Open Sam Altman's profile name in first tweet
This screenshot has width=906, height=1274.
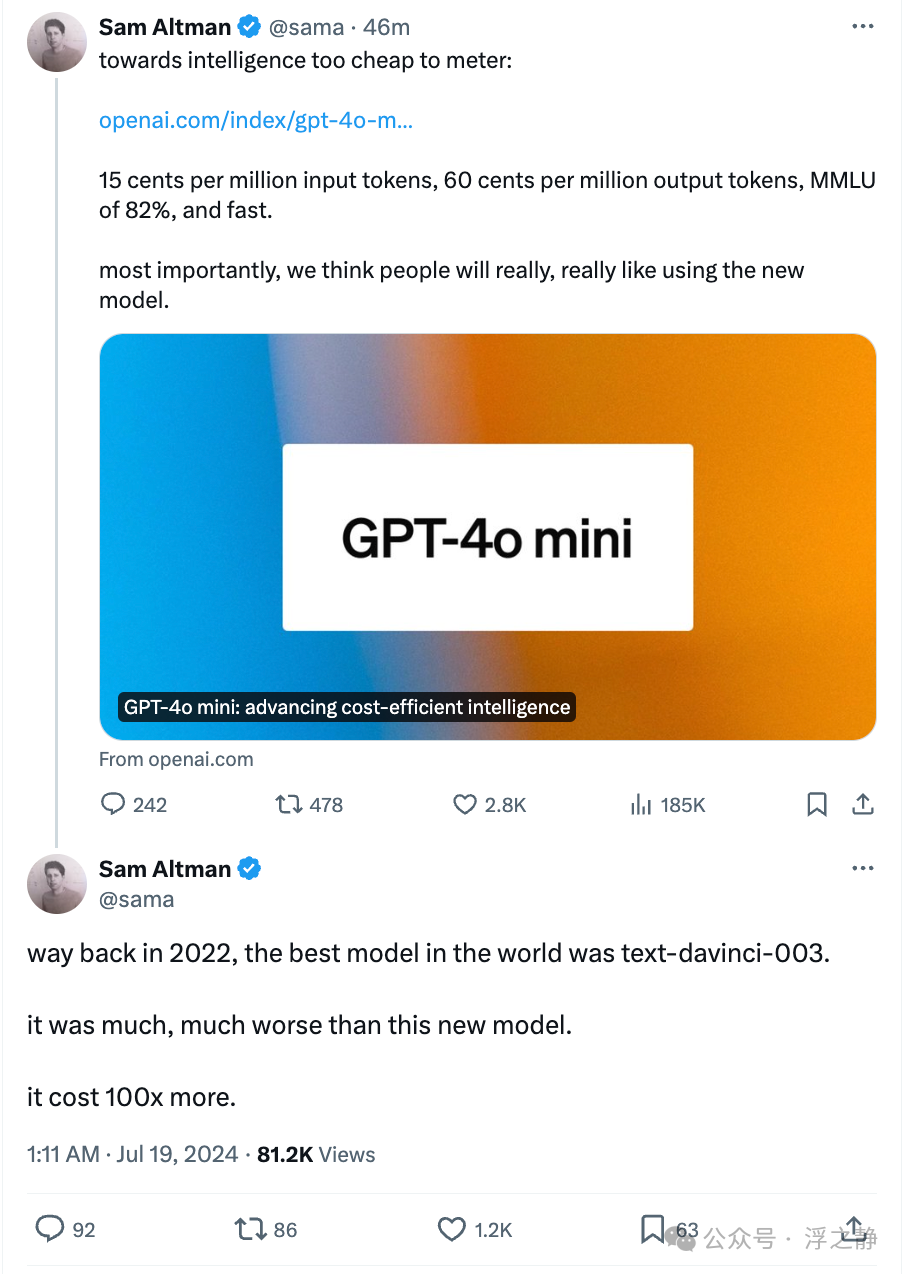coord(165,27)
